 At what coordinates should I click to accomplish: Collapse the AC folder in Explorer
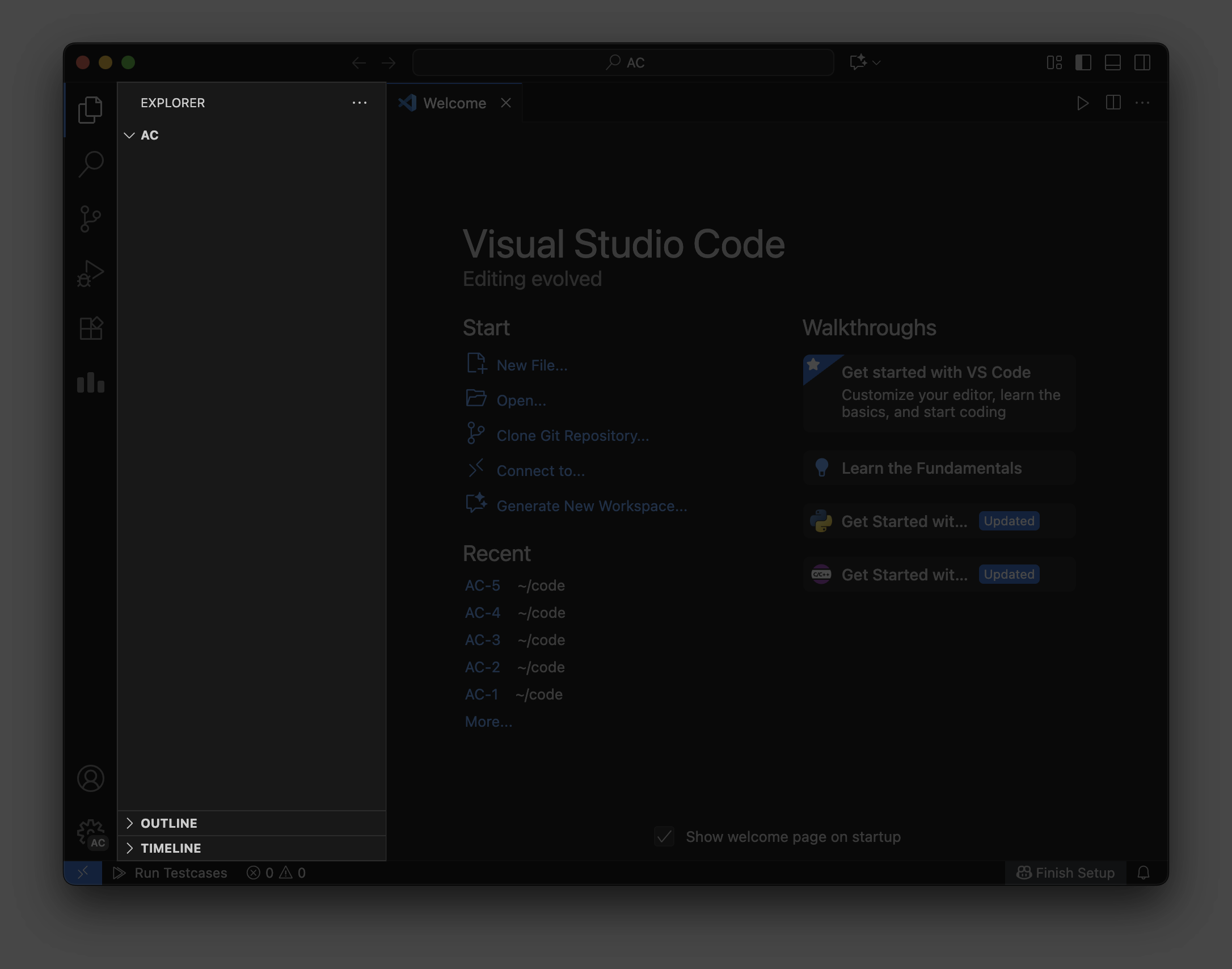coord(129,135)
